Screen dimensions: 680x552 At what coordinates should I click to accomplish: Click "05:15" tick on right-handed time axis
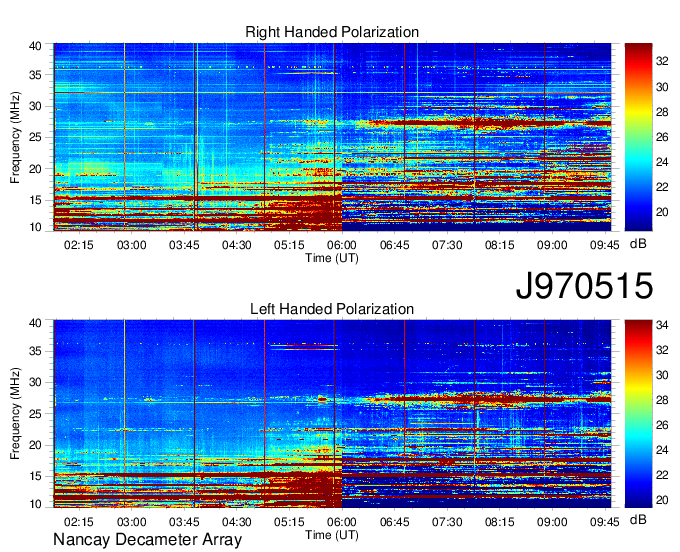point(289,245)
